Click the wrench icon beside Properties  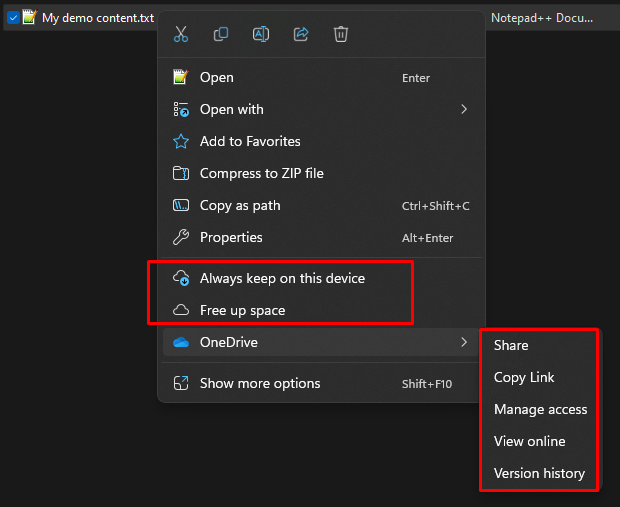(181, 237)
